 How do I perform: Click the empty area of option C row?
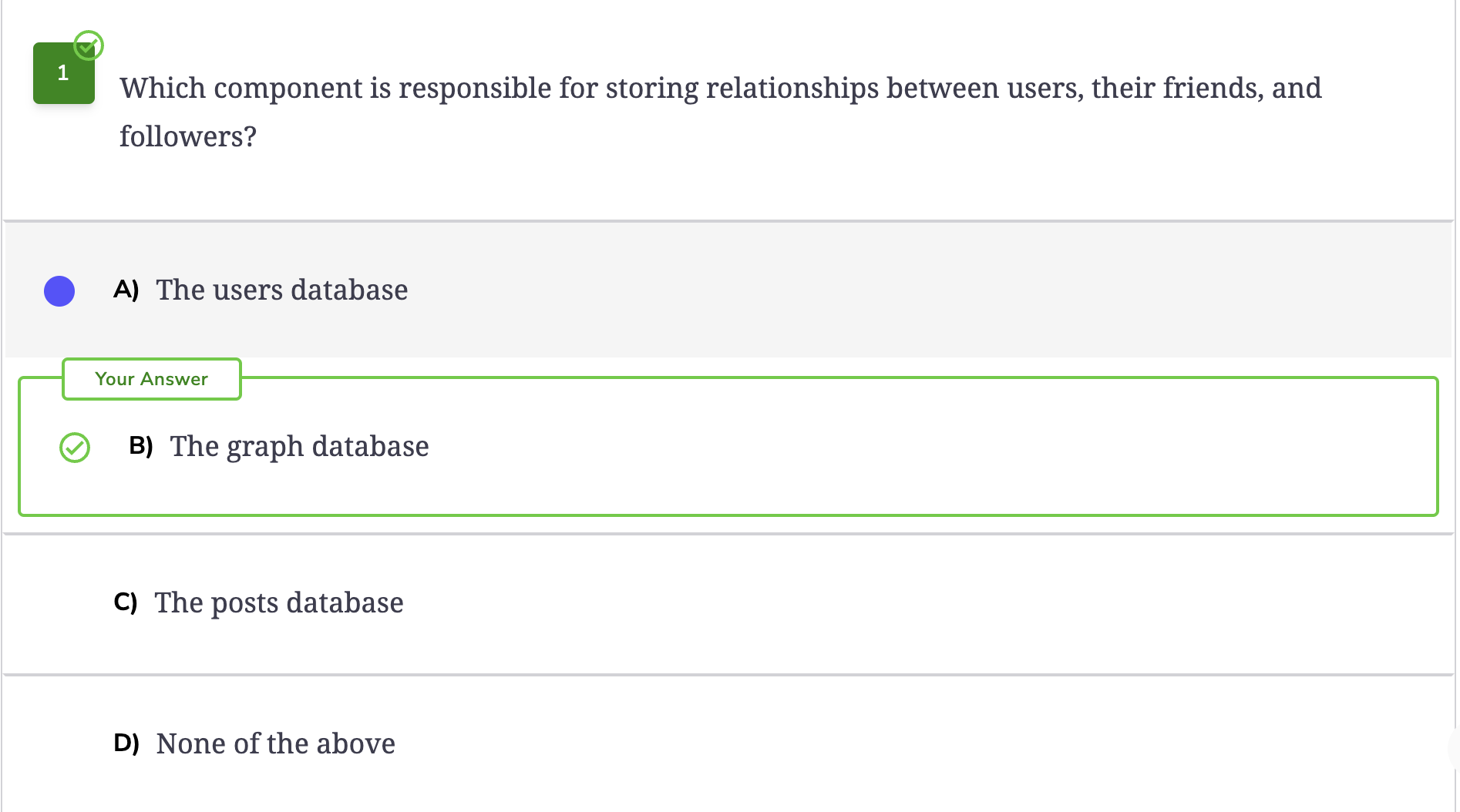point(925,605)
